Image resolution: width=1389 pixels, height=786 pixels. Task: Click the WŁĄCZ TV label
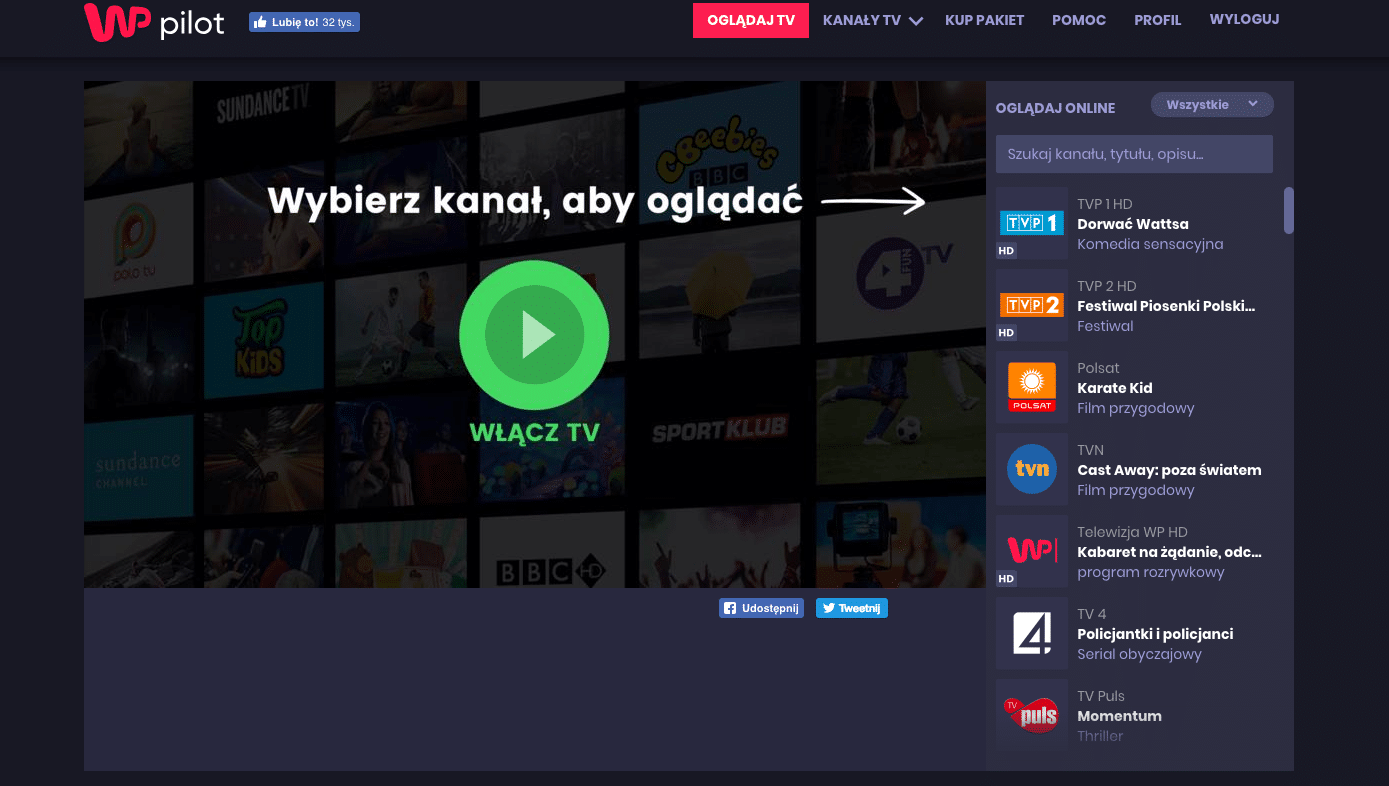point(534,433)
